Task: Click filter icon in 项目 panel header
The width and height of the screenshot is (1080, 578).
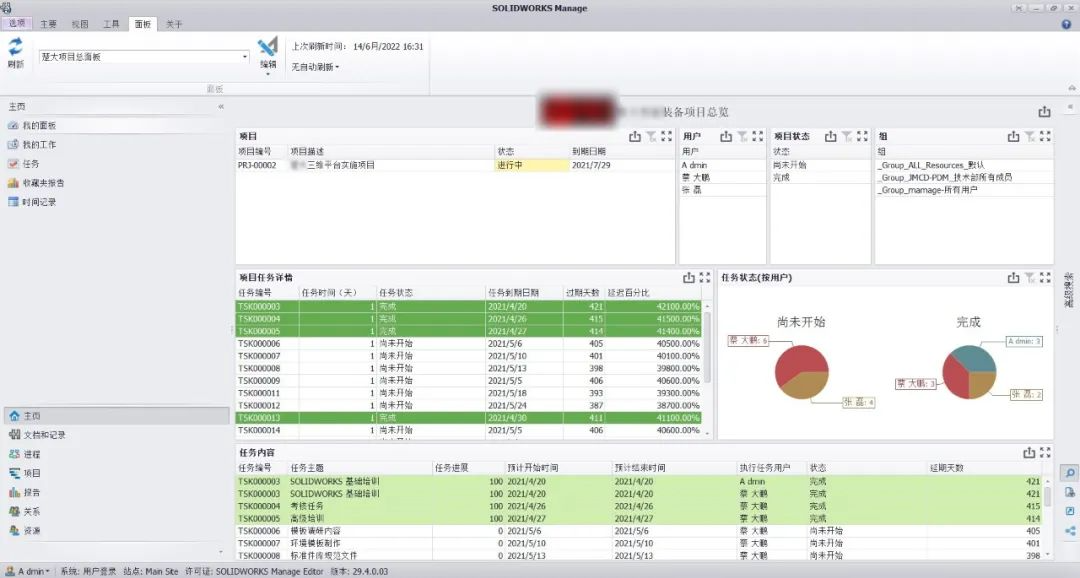Action: click(651, 136)
